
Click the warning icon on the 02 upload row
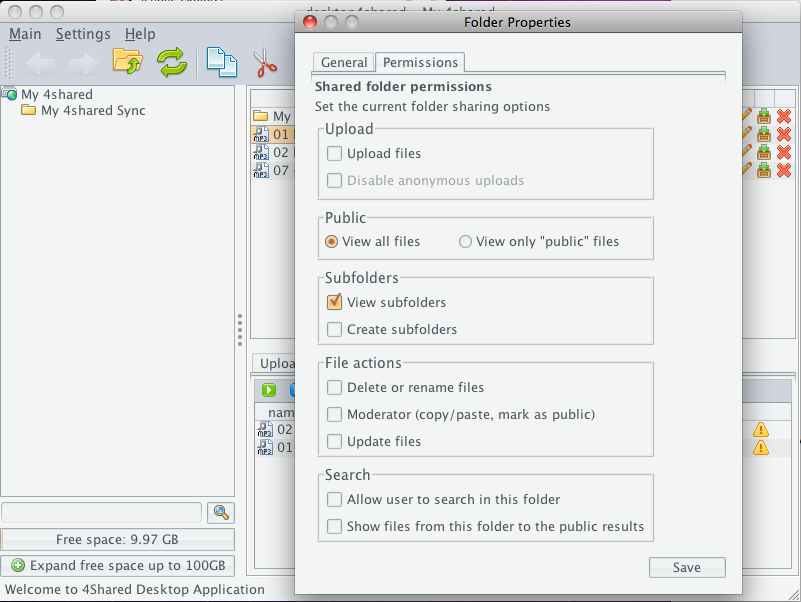coord(761,429)
